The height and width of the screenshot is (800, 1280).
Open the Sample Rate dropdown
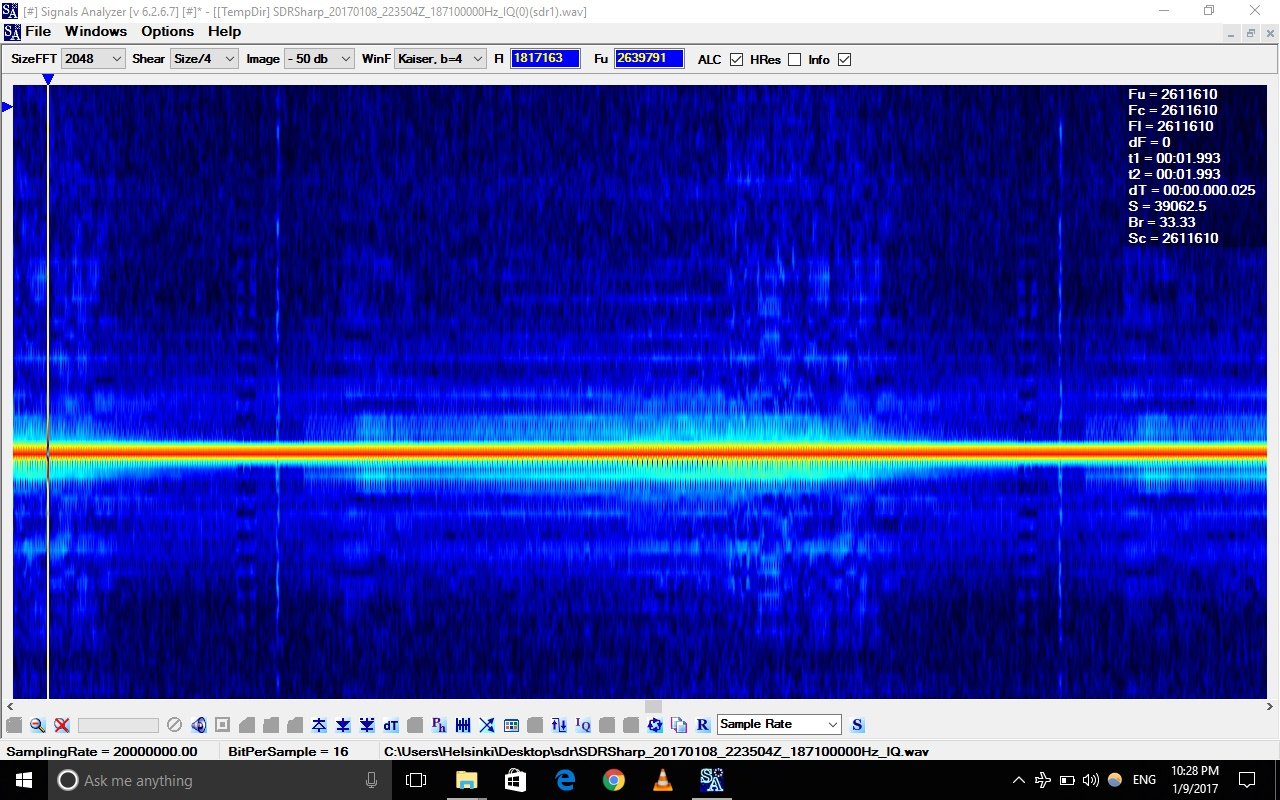779,725
